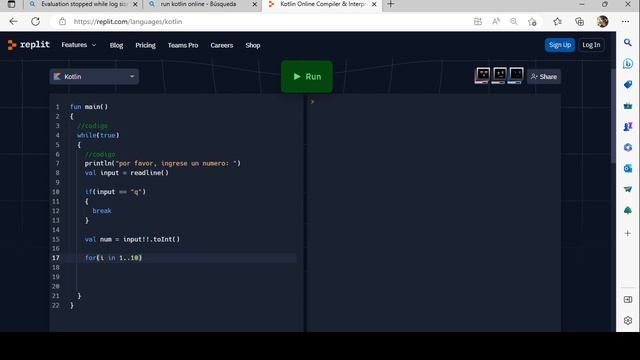The image size is (640, 360).
Task: Click the console prompt area
Action: click(x=434, y=212)
